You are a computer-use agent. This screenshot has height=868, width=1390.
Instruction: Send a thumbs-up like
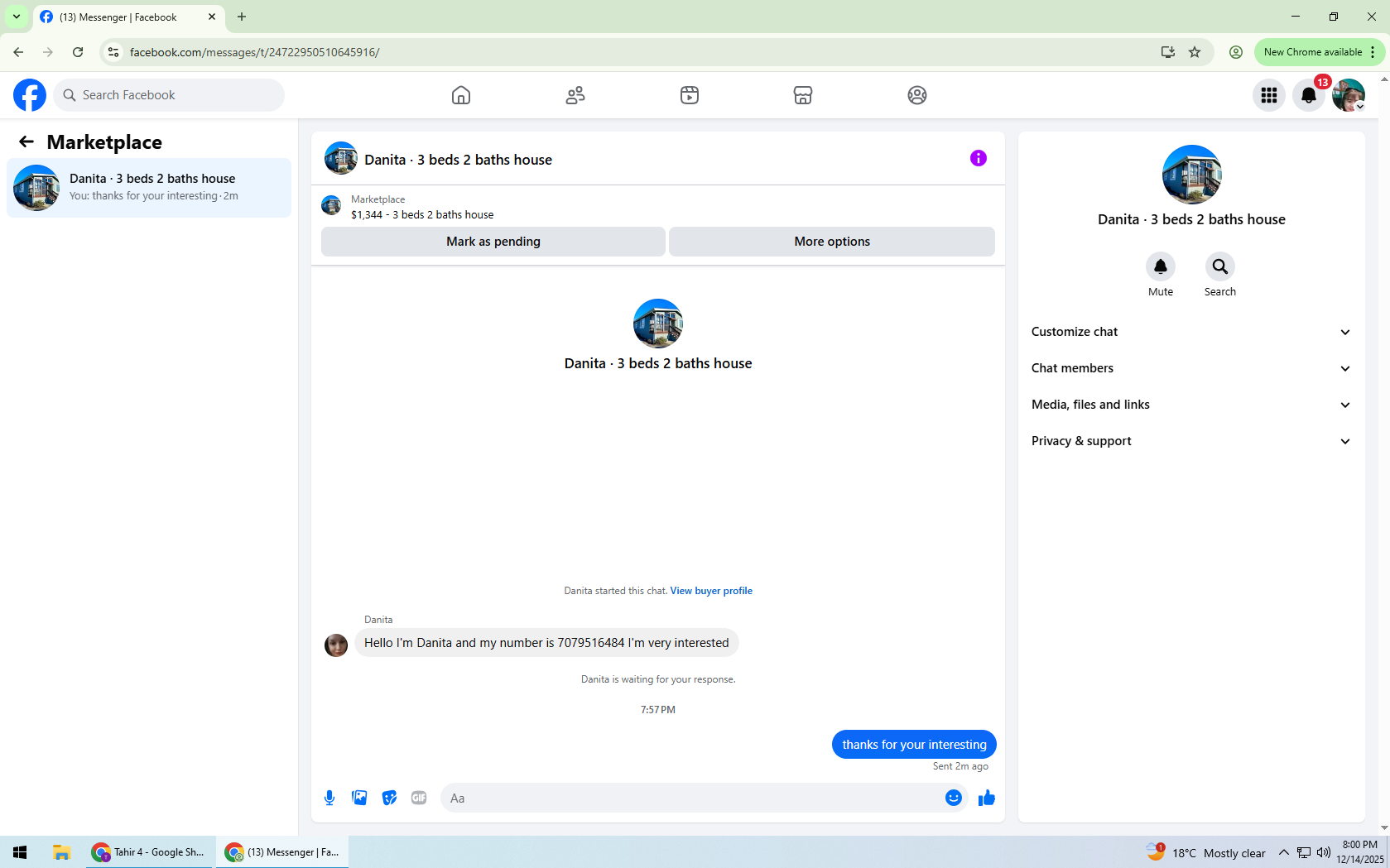click(x=987, y=798)
